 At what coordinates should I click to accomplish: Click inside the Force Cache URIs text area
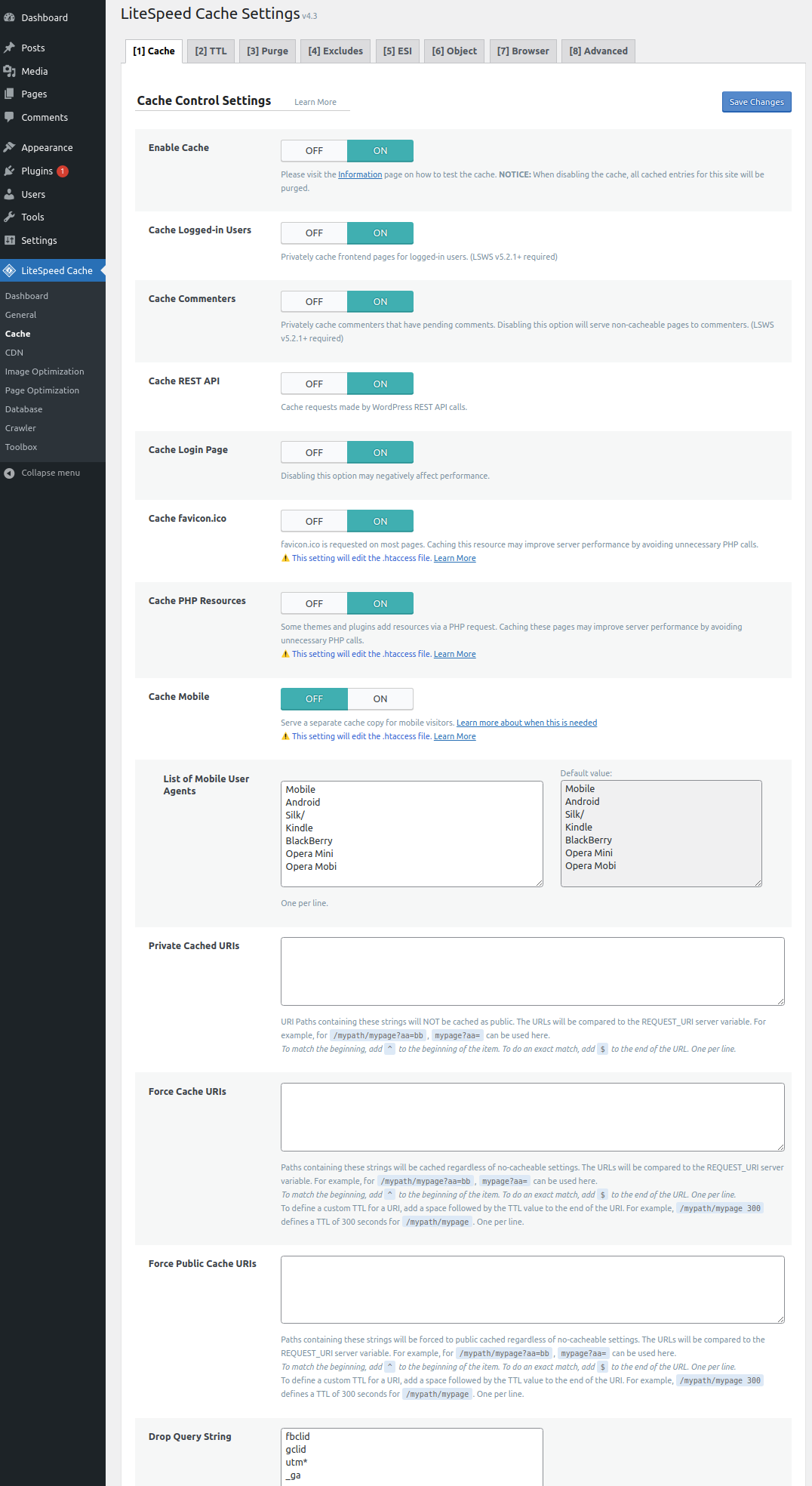point(533,1118)
